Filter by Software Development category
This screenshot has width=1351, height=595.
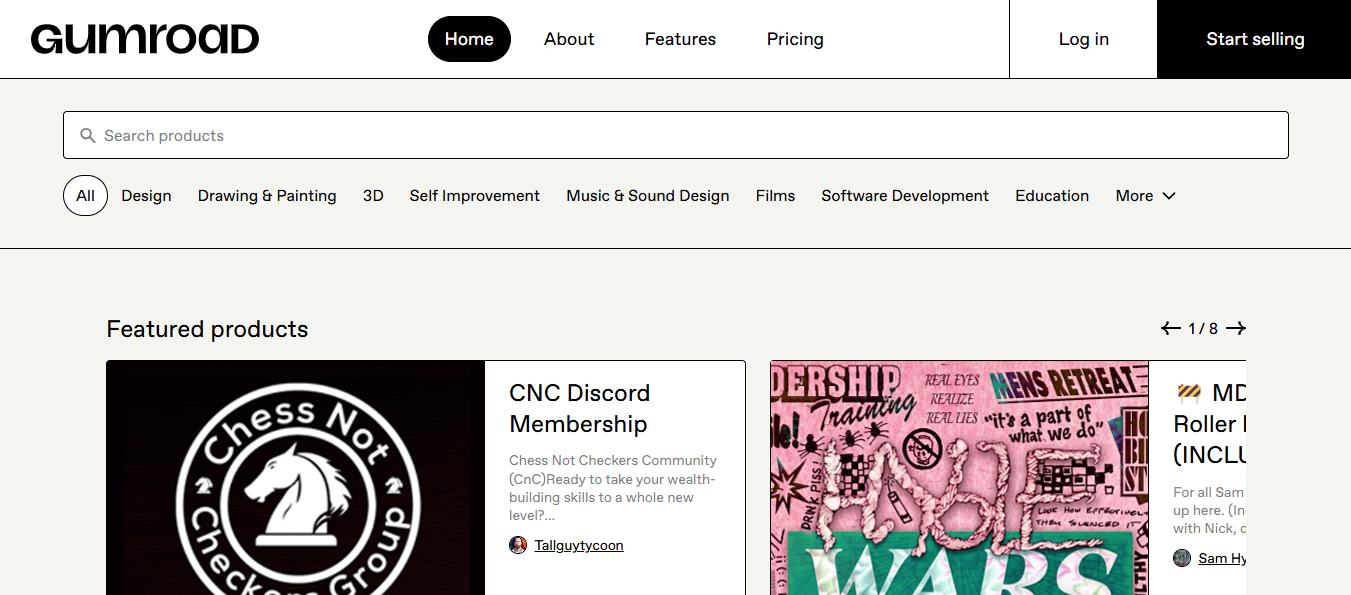(x=905, y=196)
